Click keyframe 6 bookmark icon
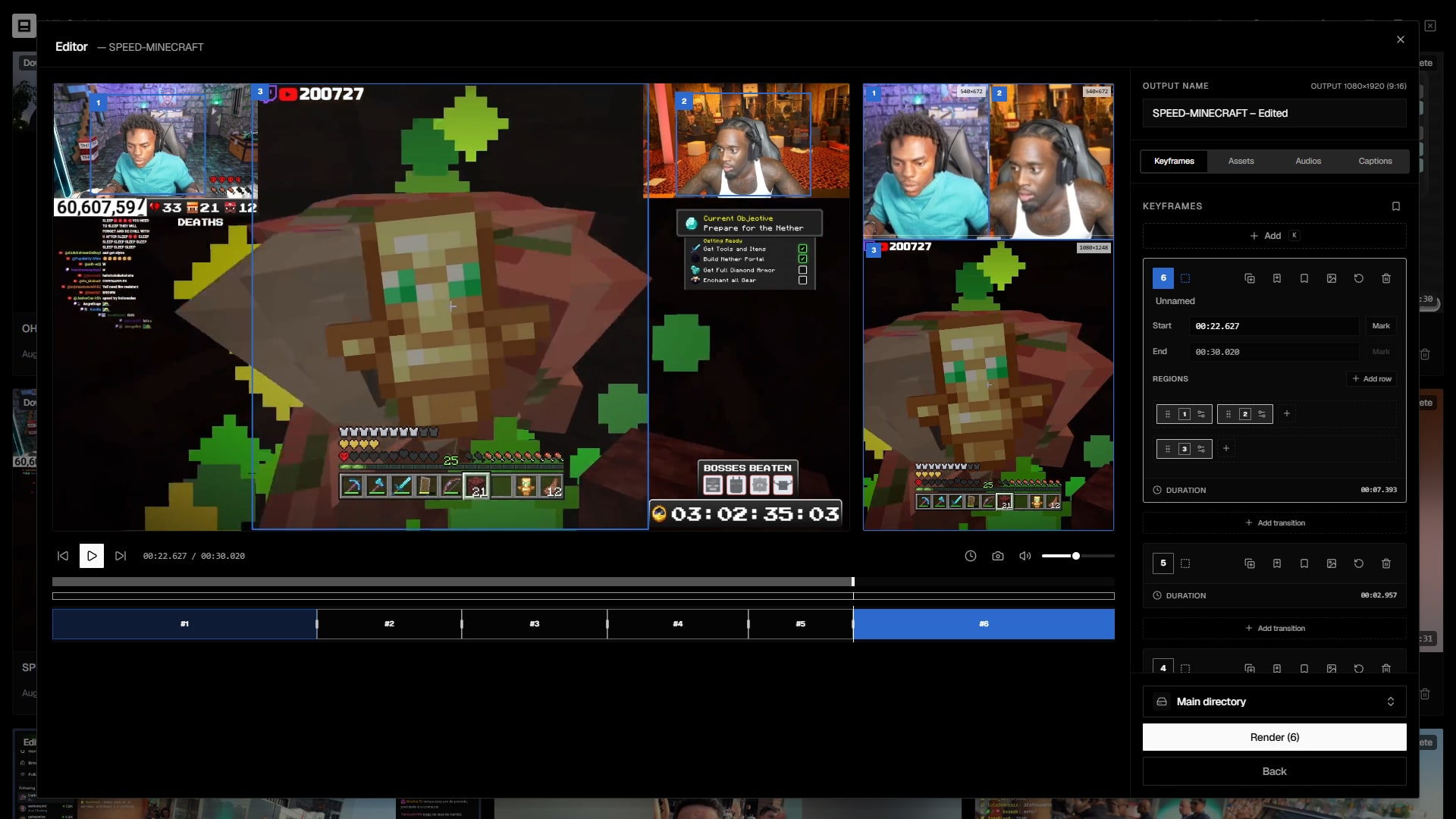The image size is (1456, 819). (x=1304, y=278)
